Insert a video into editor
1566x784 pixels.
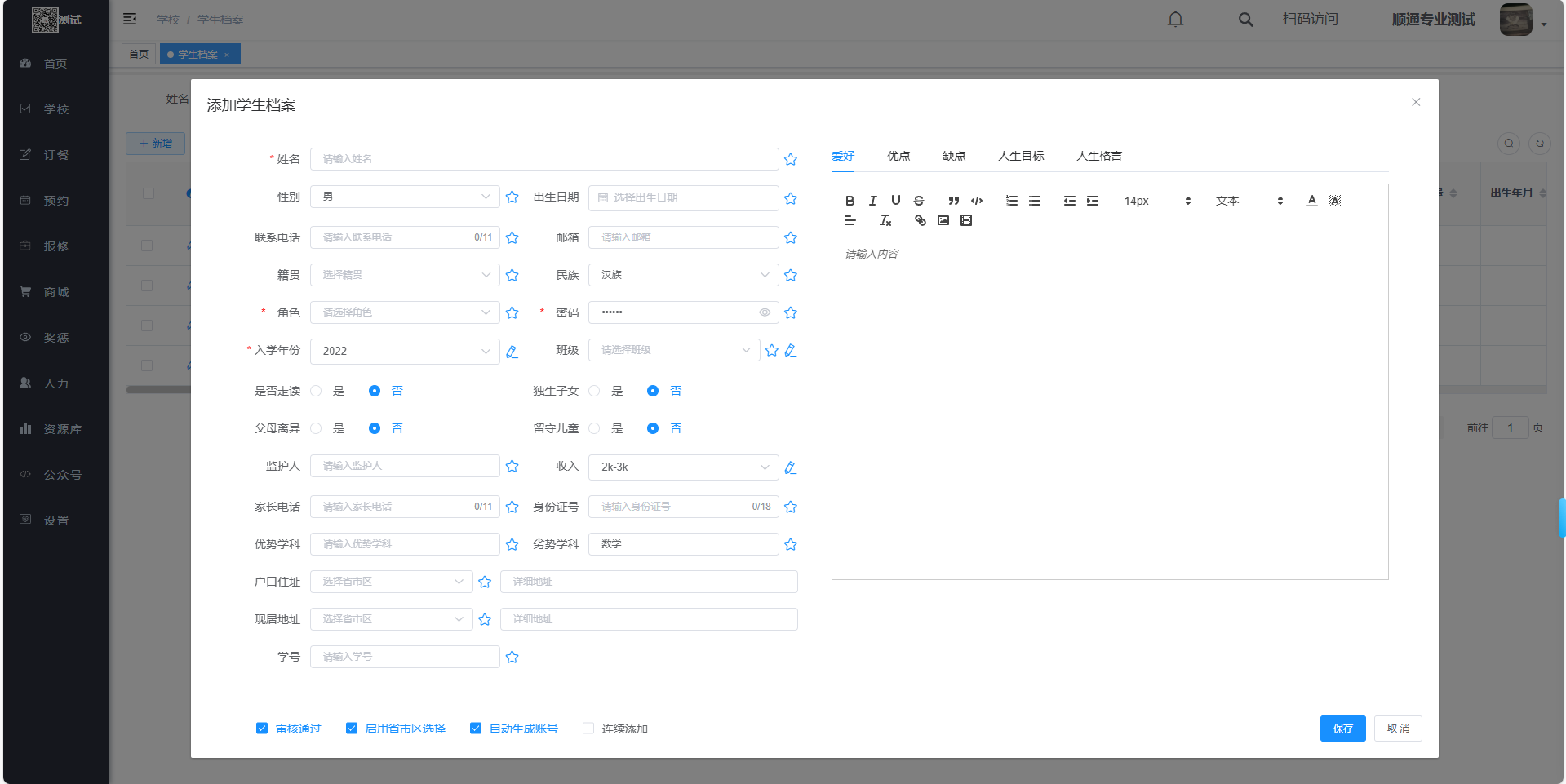point(966,220)
